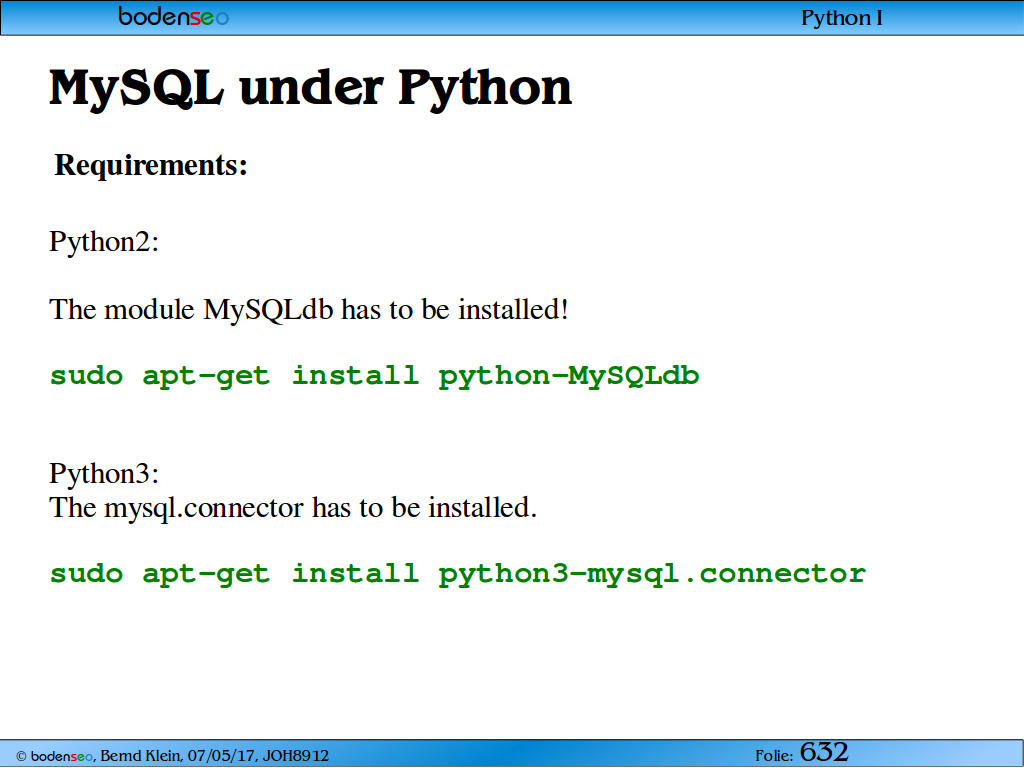Click the "Python I" header label
Screen dimensions: 1024x768
coord(842,18)
